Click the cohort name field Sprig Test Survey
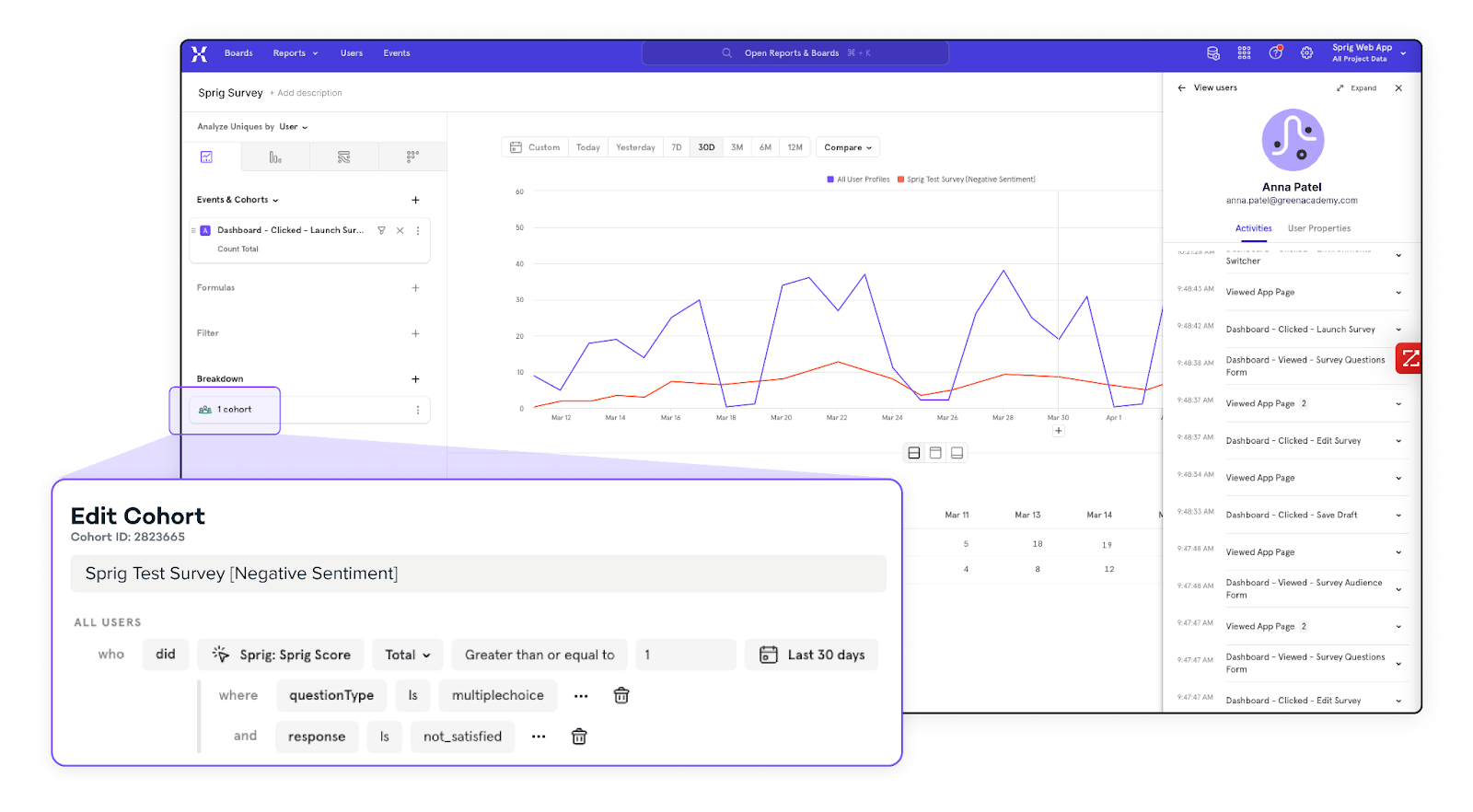Image resolution: width=1473 pixels, height=812 pixels. click(x=479, y=574)
